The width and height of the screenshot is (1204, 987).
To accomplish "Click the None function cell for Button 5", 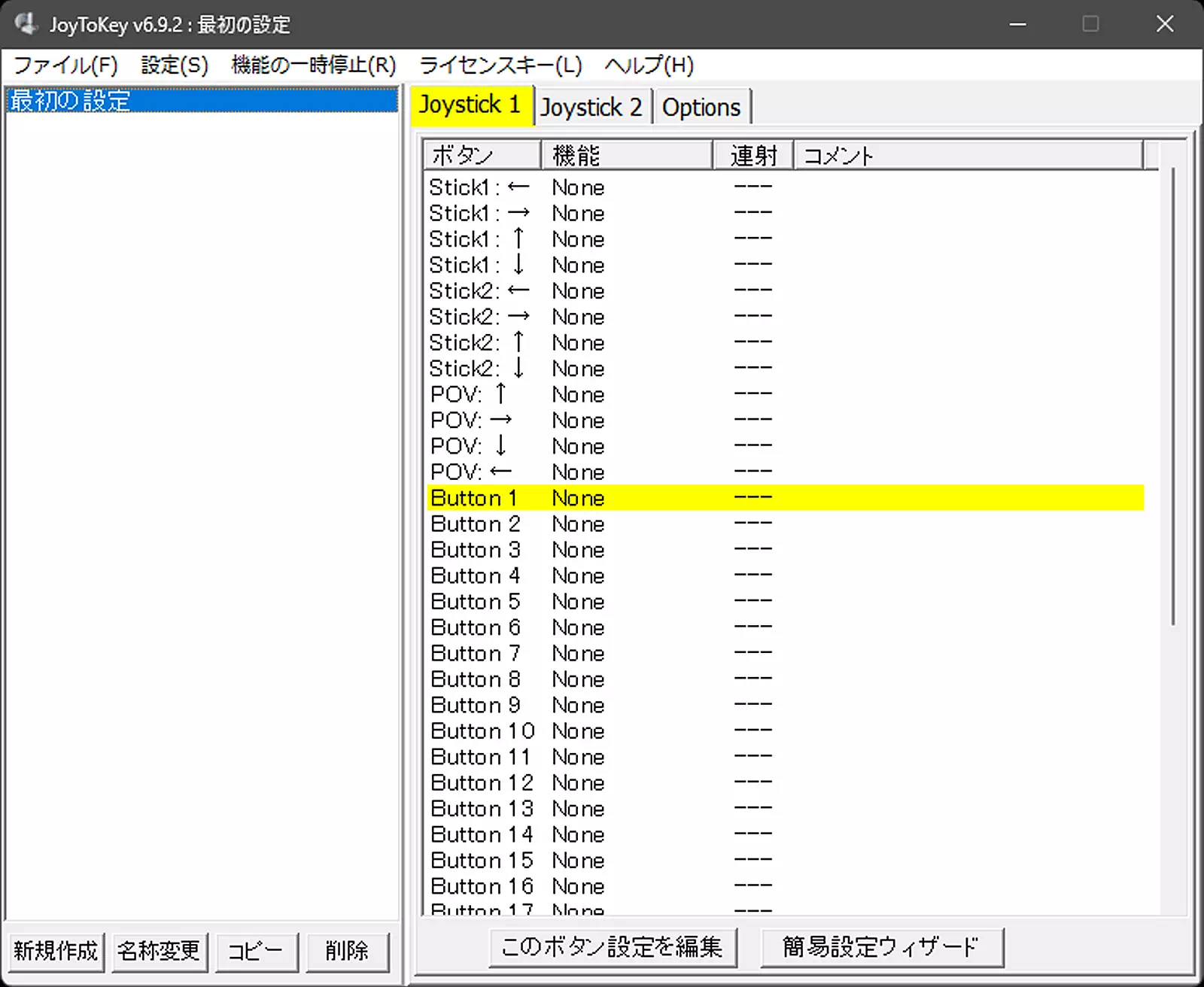I will point(578,602).
